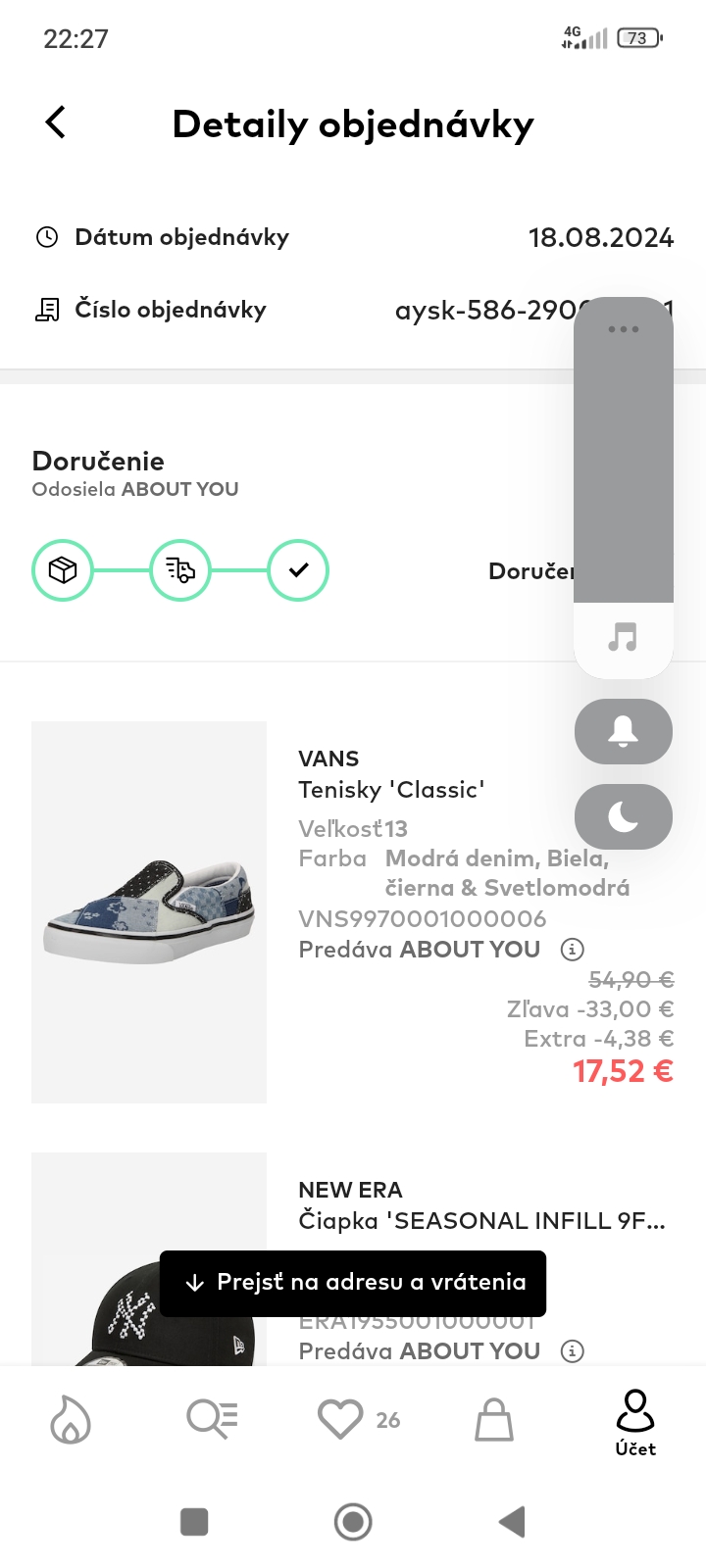The image size is (706, 1568).
Task: Open the New Era cap thumbnail
Action: 149,1264
